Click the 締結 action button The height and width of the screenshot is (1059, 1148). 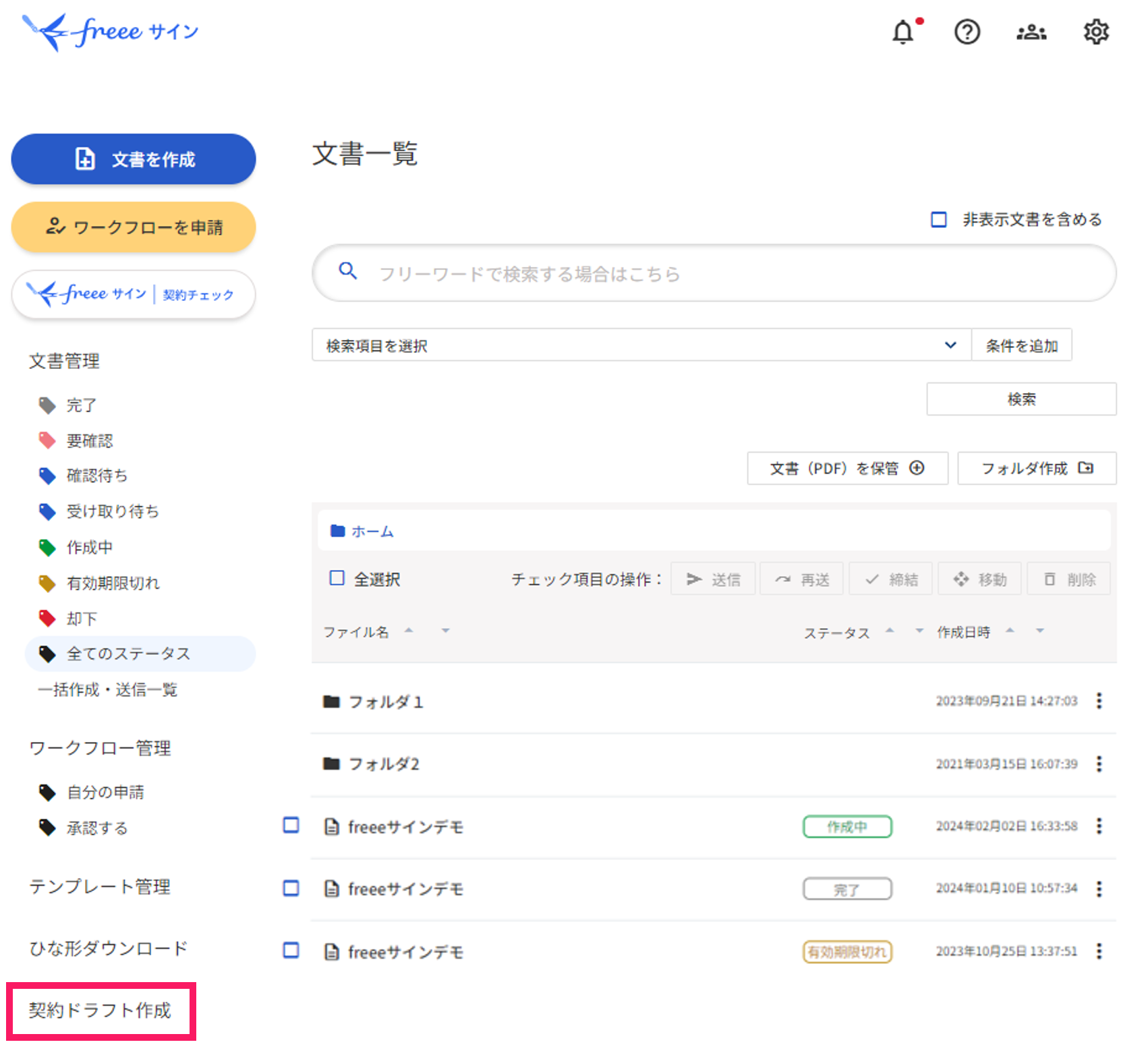[891, 579]
